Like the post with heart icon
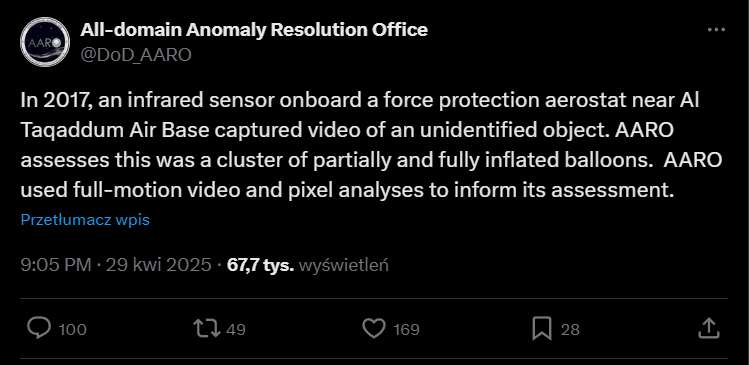The image size is (749, 365). tap(374, 329)
